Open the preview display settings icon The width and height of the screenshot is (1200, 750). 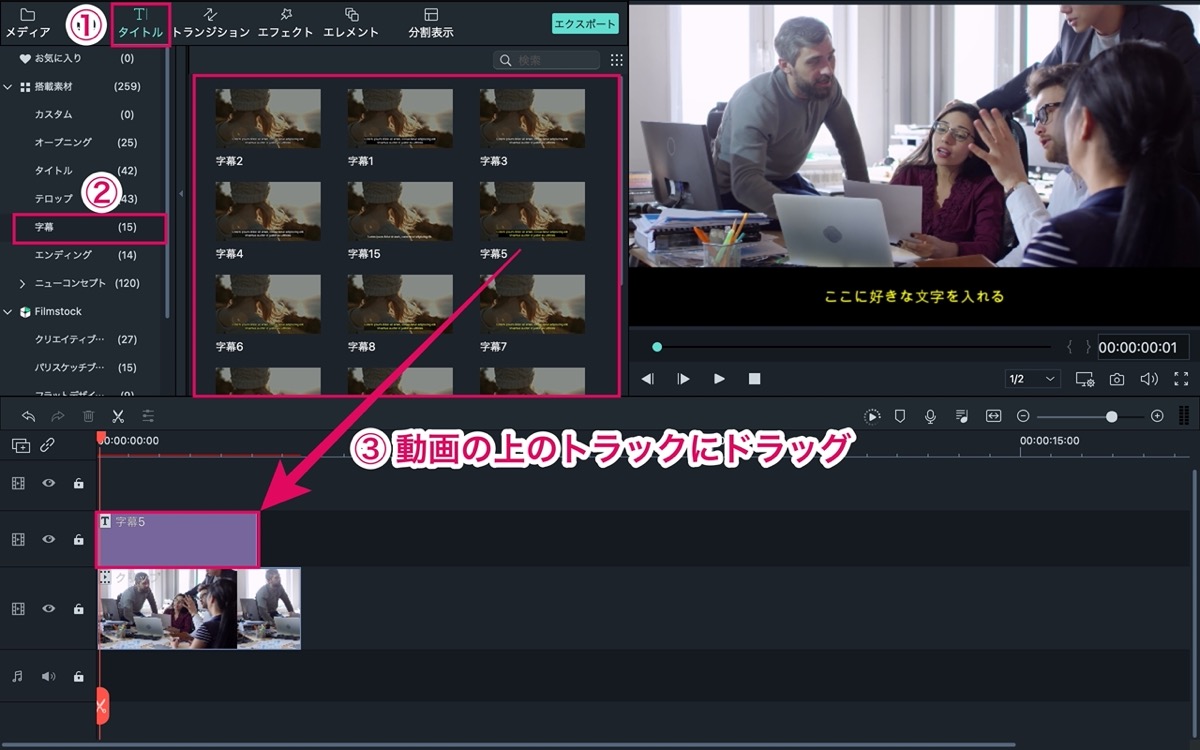[x=1085, y=379]
